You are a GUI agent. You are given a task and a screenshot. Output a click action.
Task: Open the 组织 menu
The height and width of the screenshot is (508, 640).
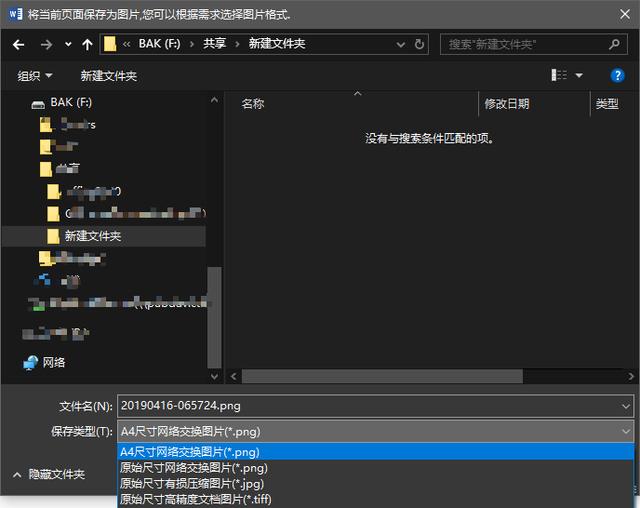click(35, 75)
